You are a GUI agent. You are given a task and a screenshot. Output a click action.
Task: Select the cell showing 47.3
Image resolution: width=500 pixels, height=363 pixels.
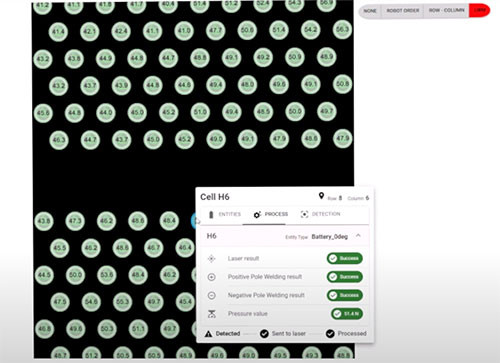click(x=75, y=221)
